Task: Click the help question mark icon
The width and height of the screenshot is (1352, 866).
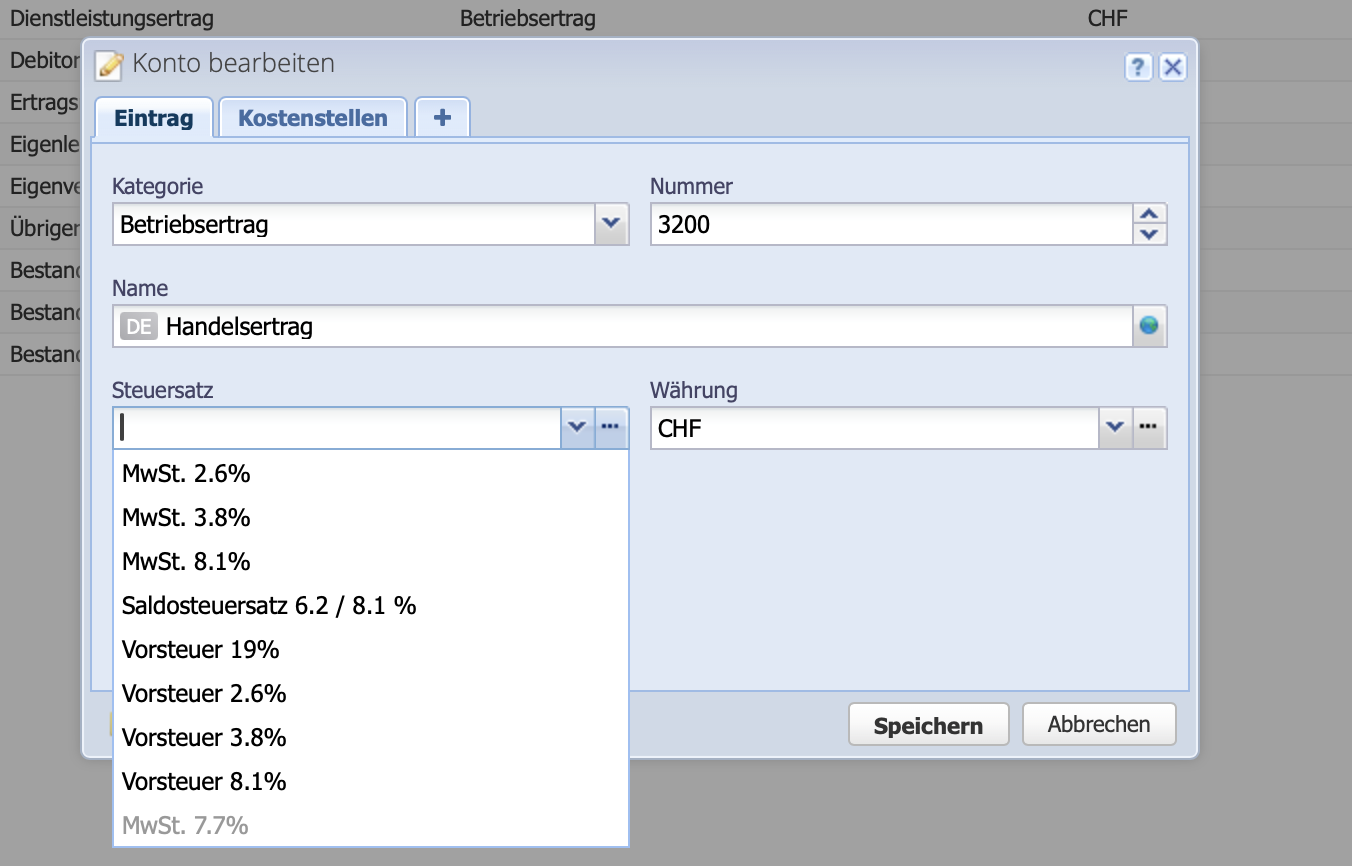Action: tap(1139, 67)
